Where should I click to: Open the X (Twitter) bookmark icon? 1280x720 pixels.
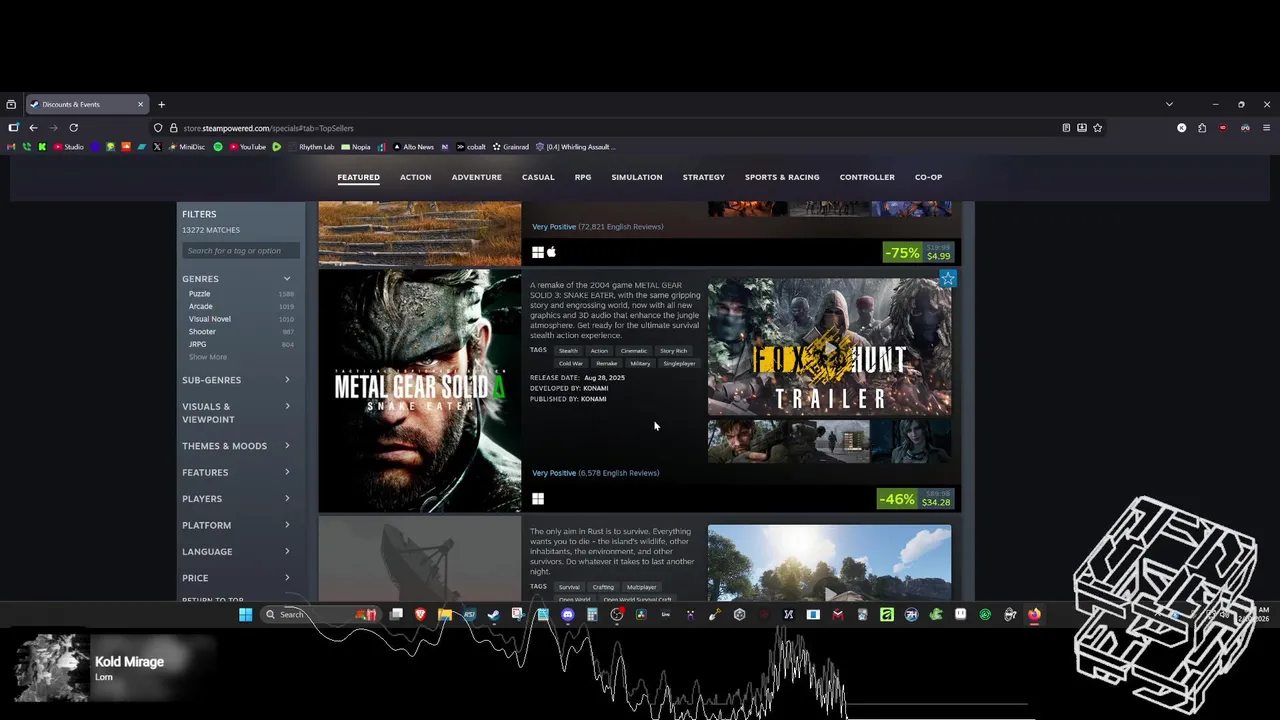[x=157, y=147]
